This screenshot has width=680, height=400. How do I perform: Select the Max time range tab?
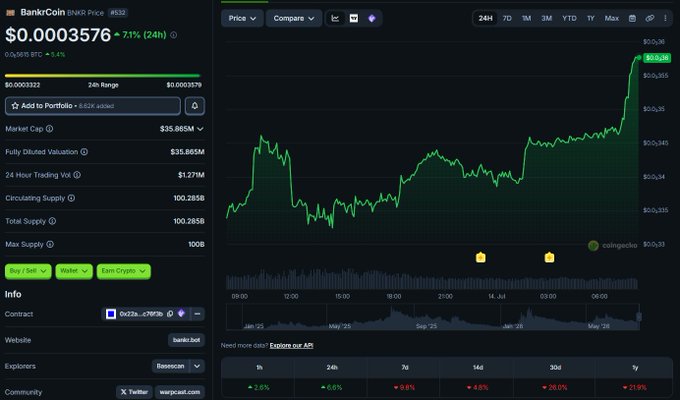611,18
